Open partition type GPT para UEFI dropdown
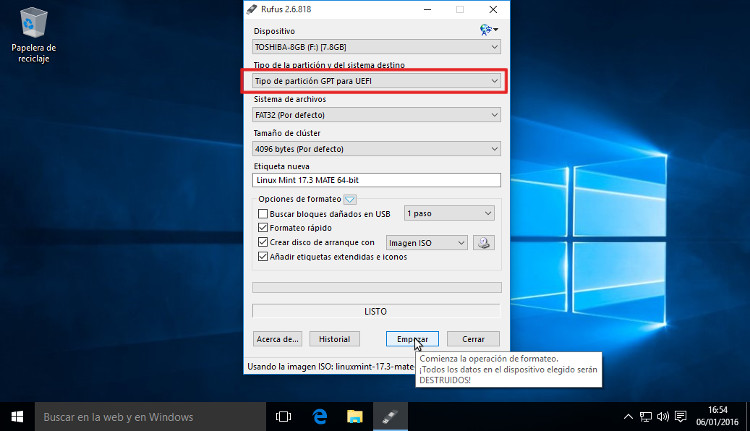Image resolution: width=750 pixels, height=431 pixels. coord(376,81)
